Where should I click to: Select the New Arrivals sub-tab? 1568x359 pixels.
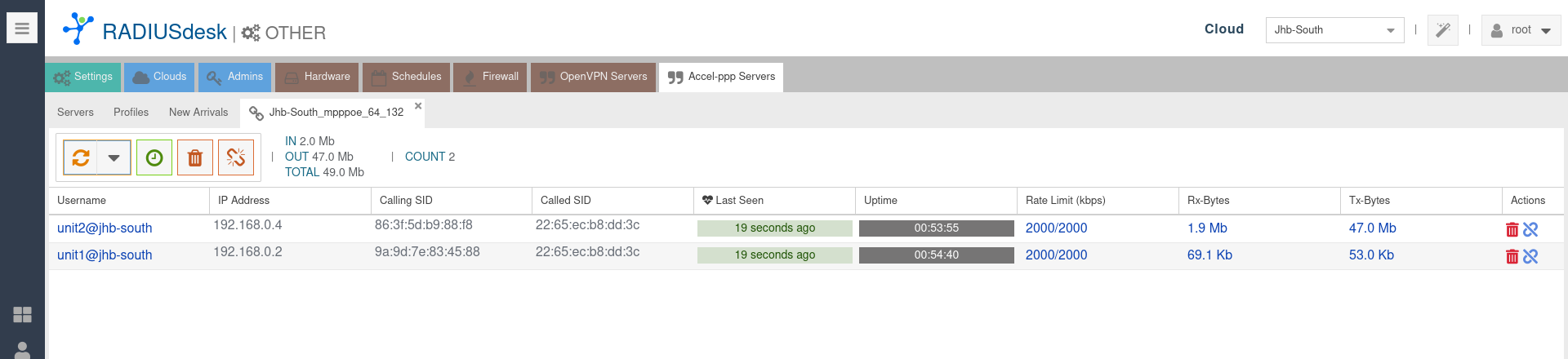click(x=198, y=113)
